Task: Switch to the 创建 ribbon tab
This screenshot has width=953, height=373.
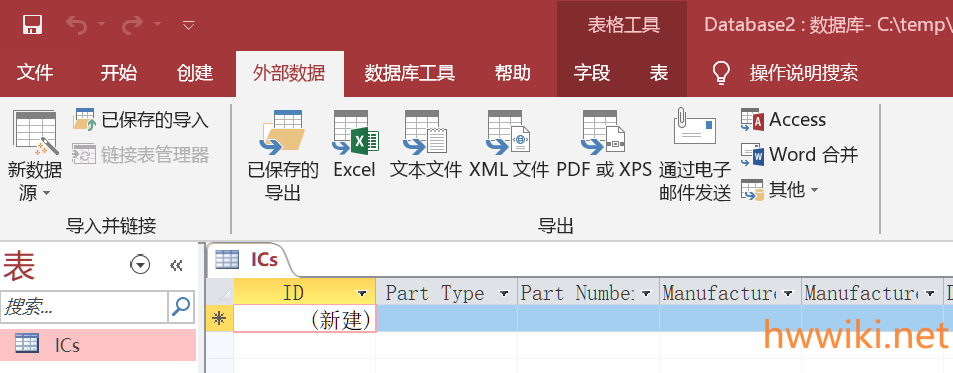Action: pos(195,74)
